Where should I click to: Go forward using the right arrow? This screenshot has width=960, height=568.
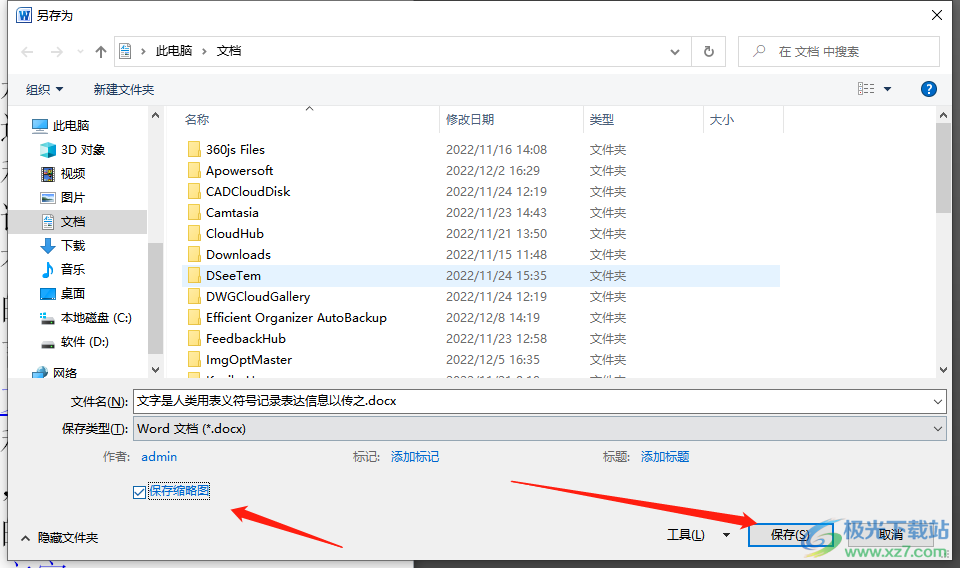point(57,52)
